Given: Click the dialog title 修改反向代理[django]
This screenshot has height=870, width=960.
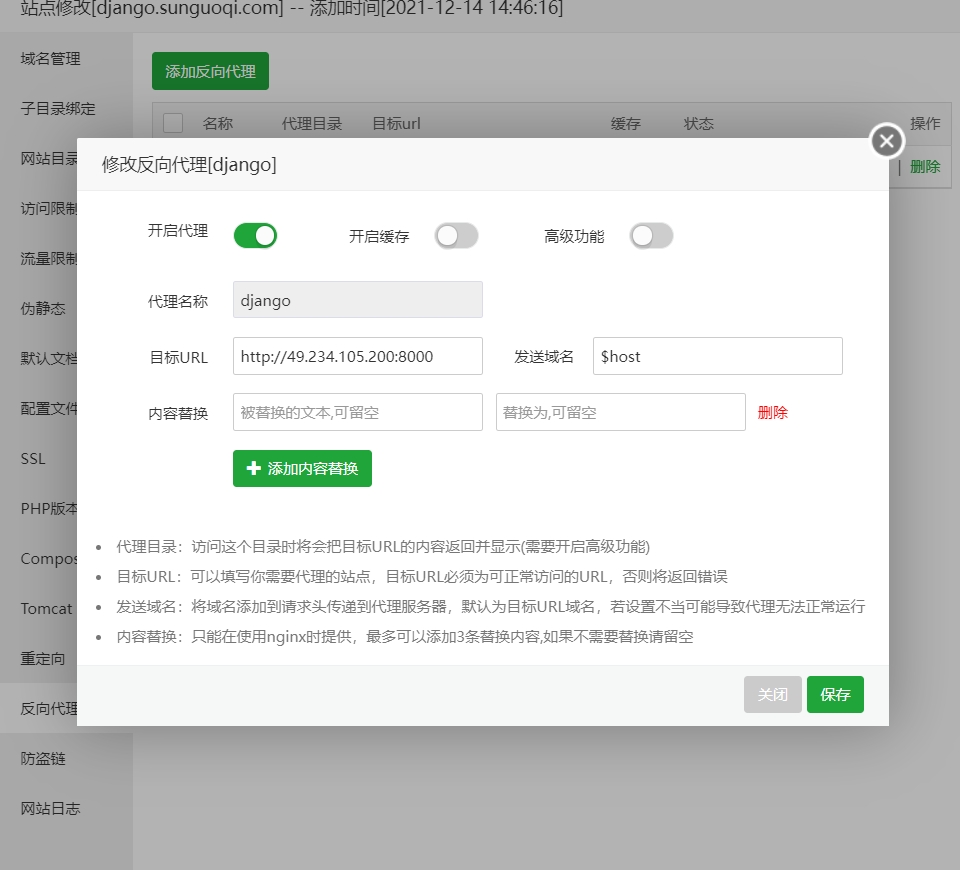Looking at the screenshot, I should (189, 165).
